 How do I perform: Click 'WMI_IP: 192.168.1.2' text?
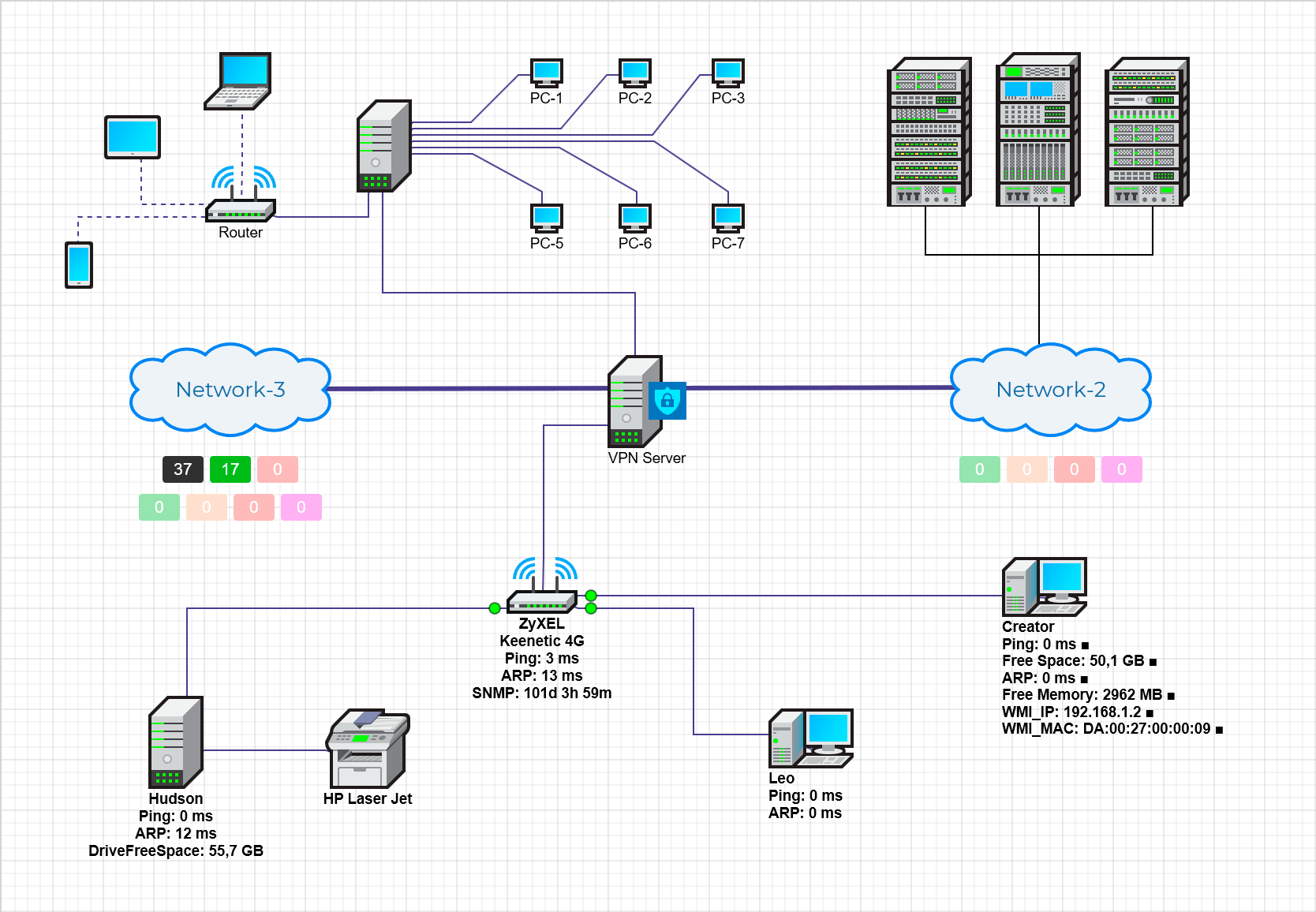(1071, 712)
